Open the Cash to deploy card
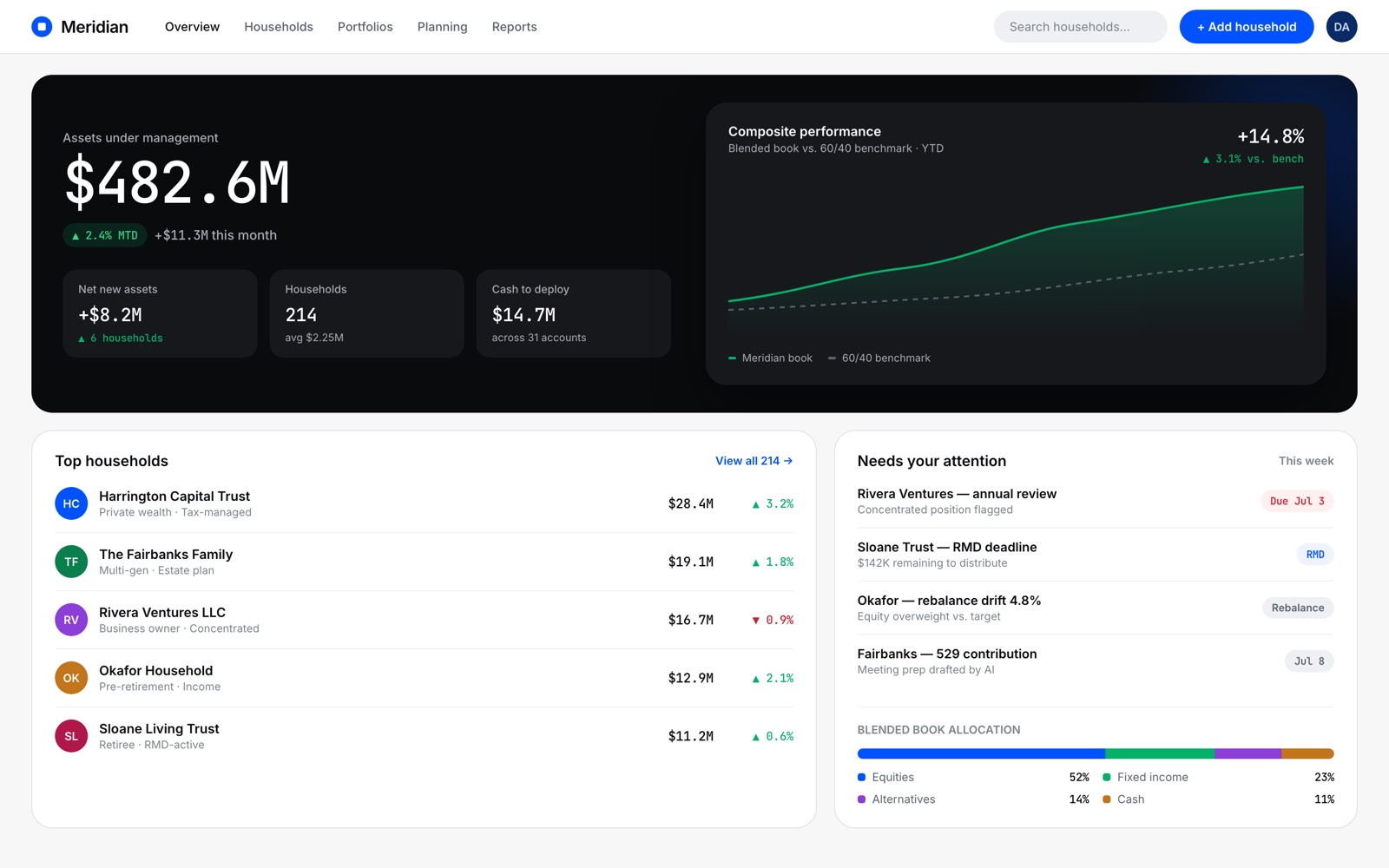Image resolution: width=1389 pixels, height=868 pixels. (574, 313)
